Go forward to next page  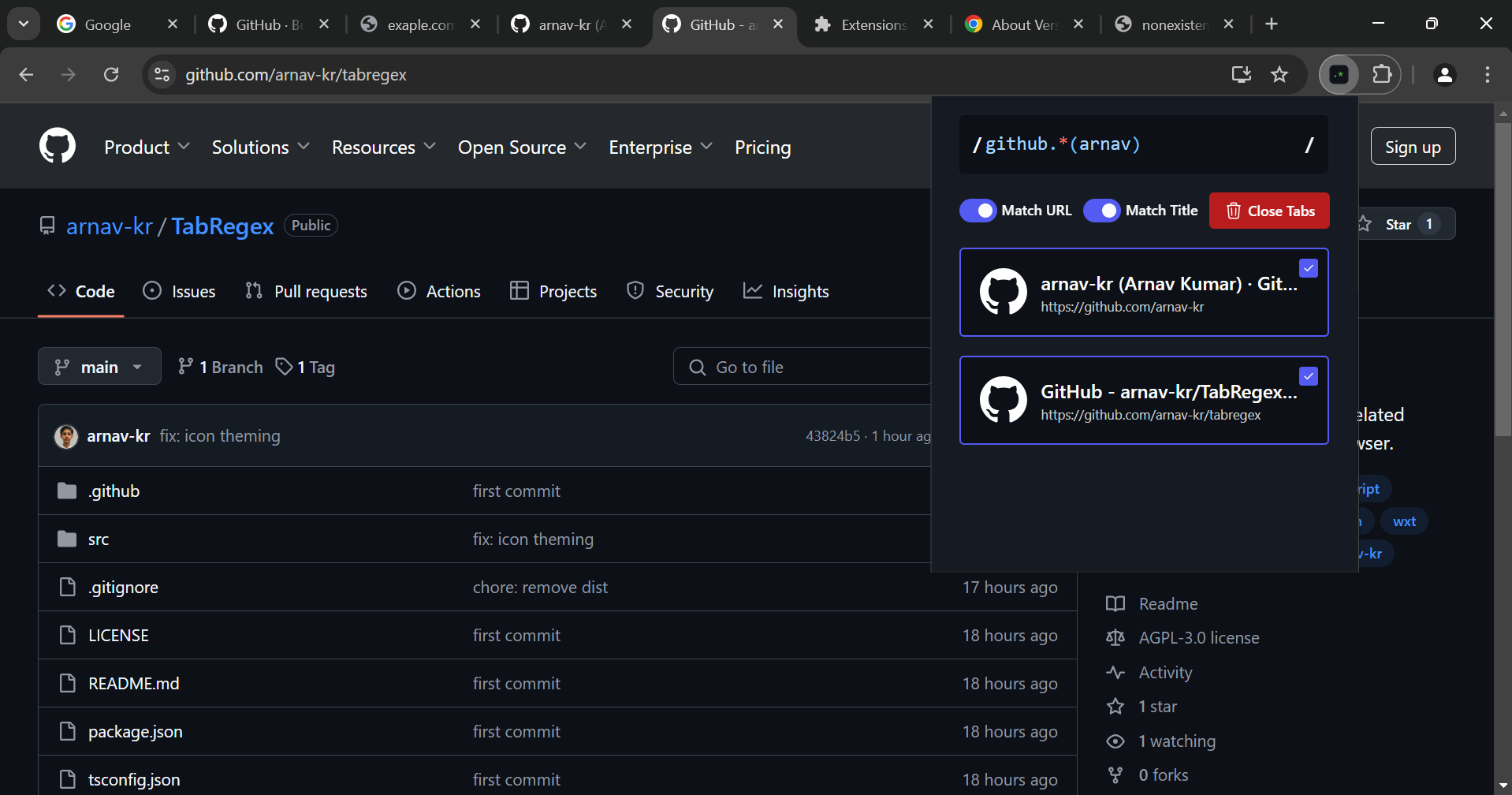[x=69, y=75]
